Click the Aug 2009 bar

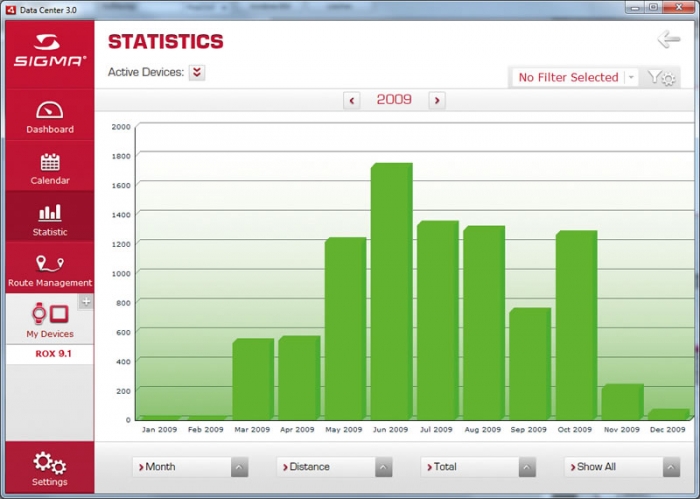(x=484, y=323)
